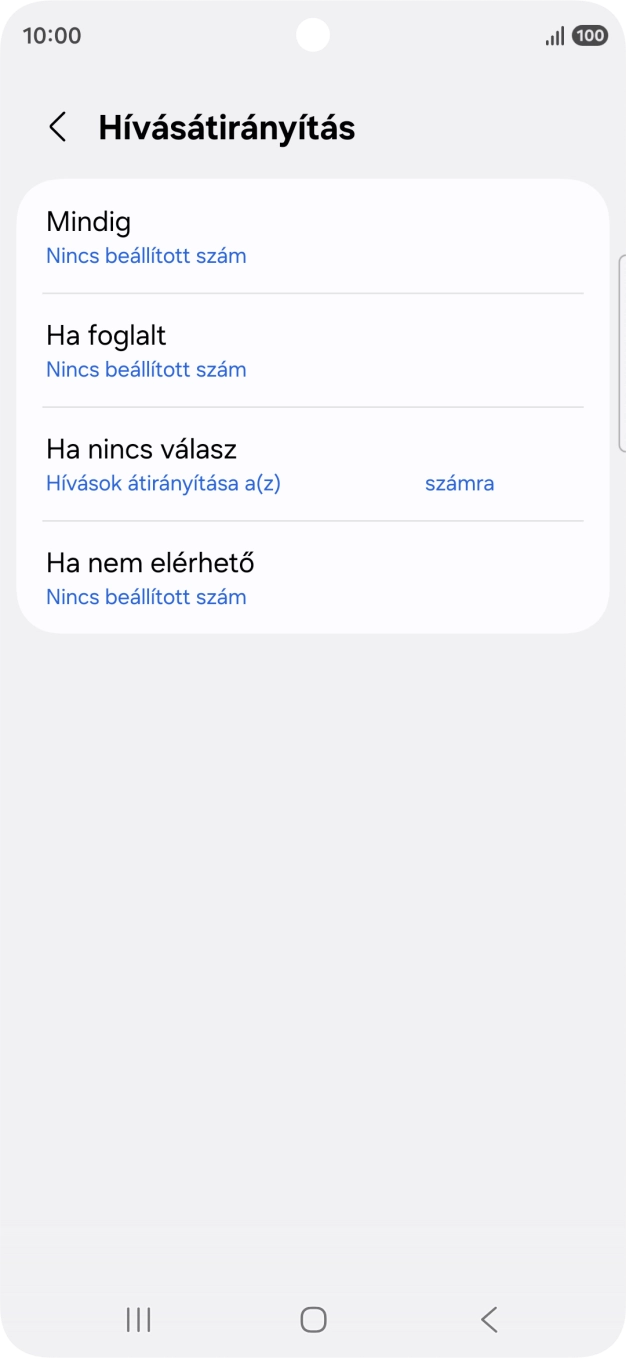Tap Nincs beállított szám under Ha nem elérhető
Image resolution: width=626 pixels, height=1358 pixels.
tap(145, 597)
